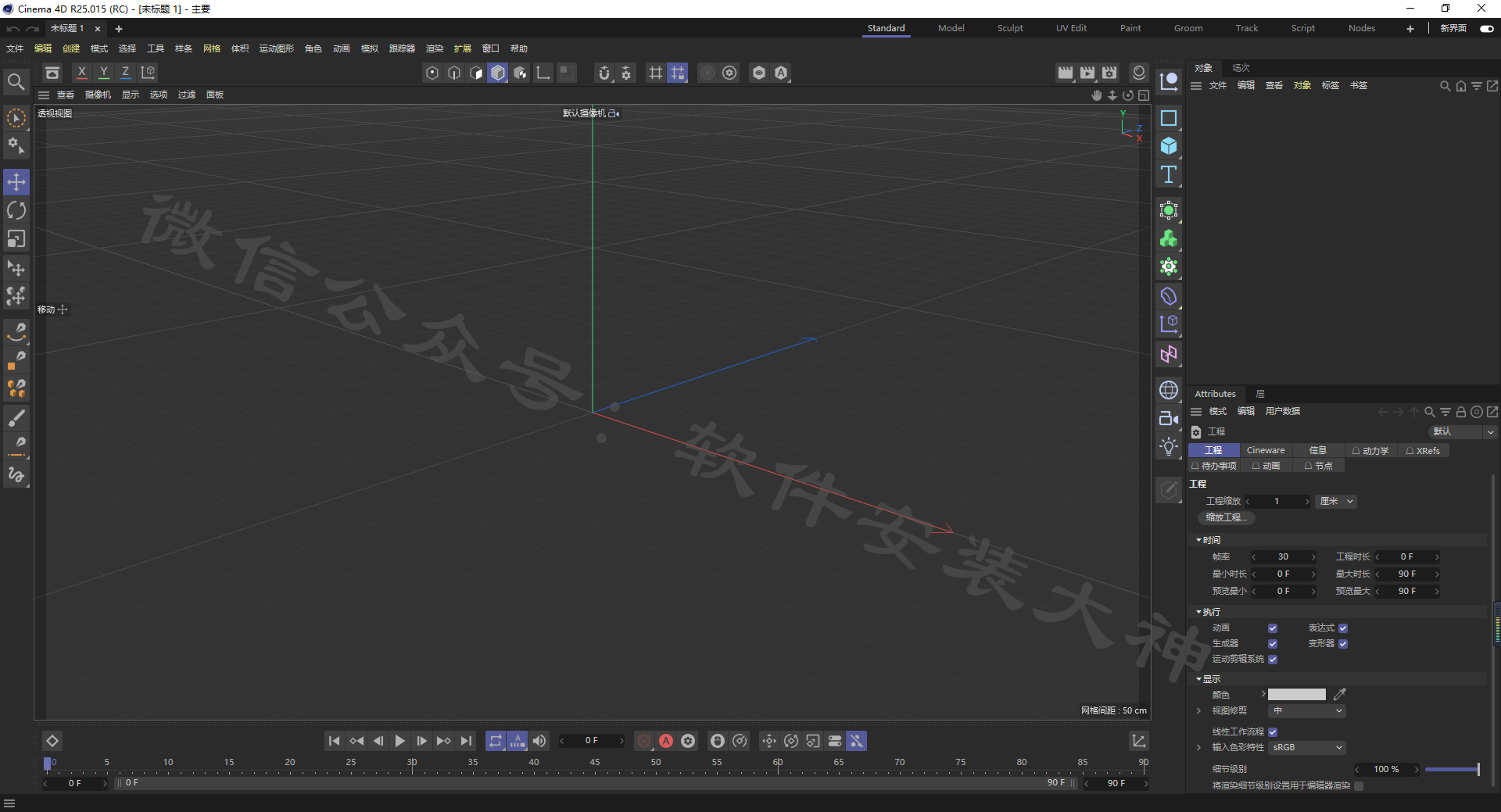Click the 缩放工程 button
This screenshot has height=812, width=1501.
pos(1226,518)
